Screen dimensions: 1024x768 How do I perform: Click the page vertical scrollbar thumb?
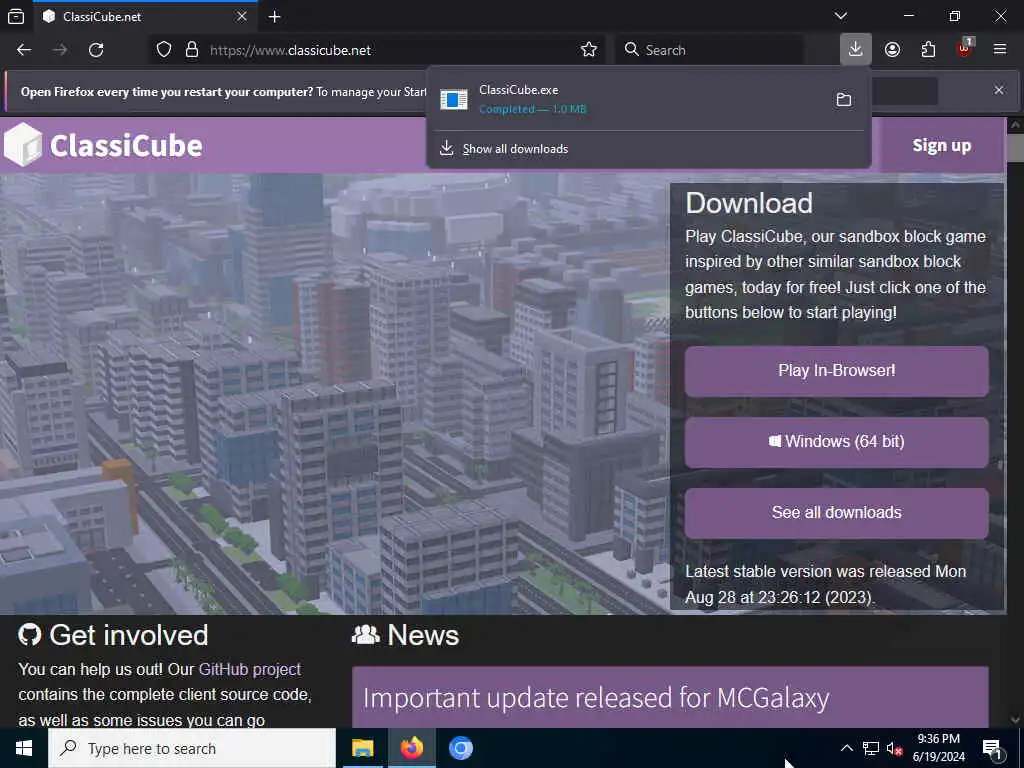tap(1014, 148)
